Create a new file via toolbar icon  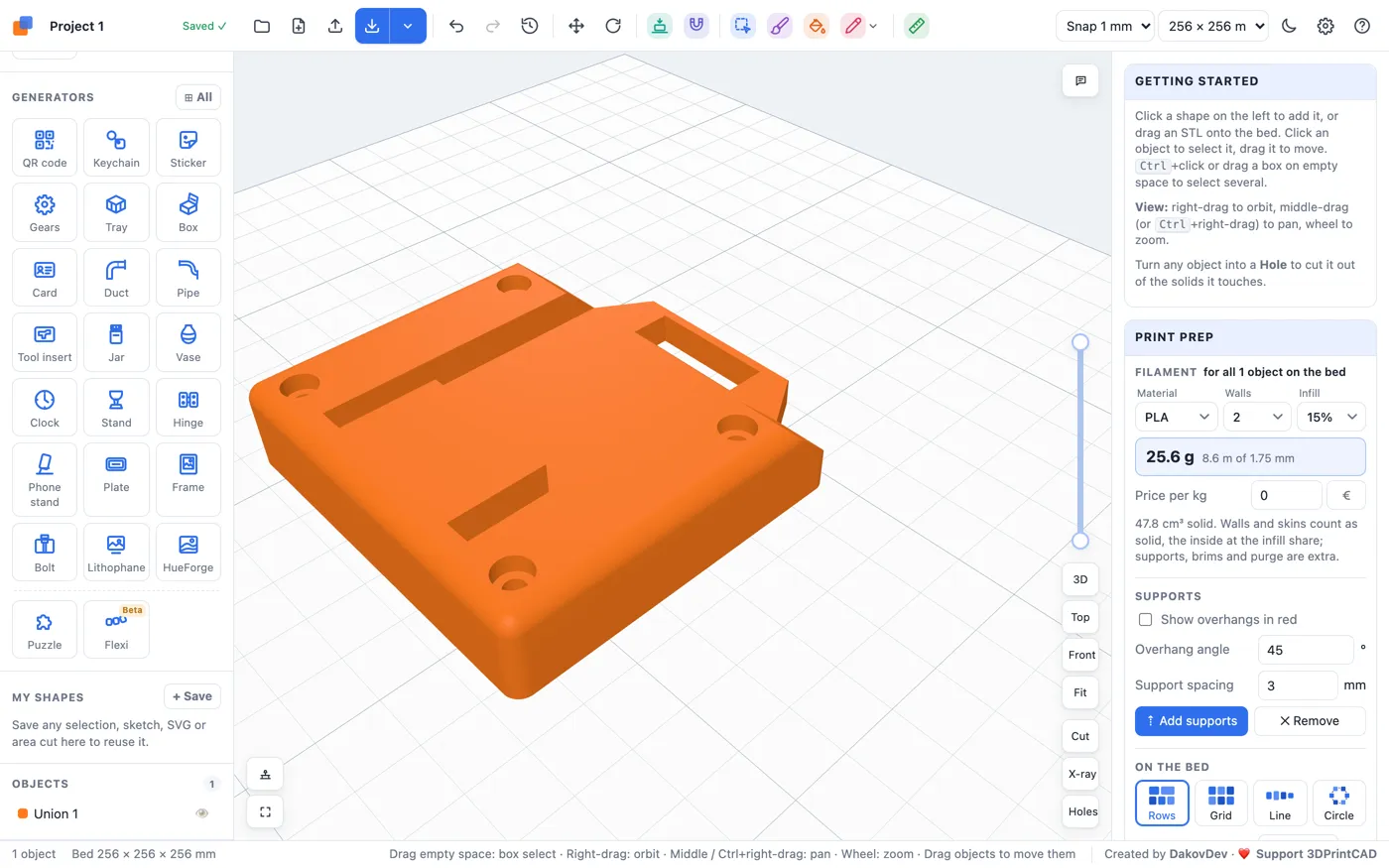point(299,26)
